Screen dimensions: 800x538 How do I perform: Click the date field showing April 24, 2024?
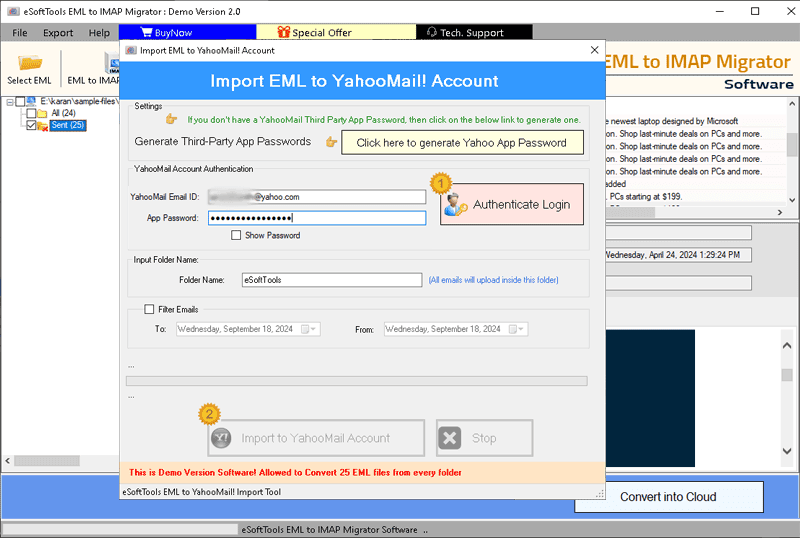click(x=678, y=255)
